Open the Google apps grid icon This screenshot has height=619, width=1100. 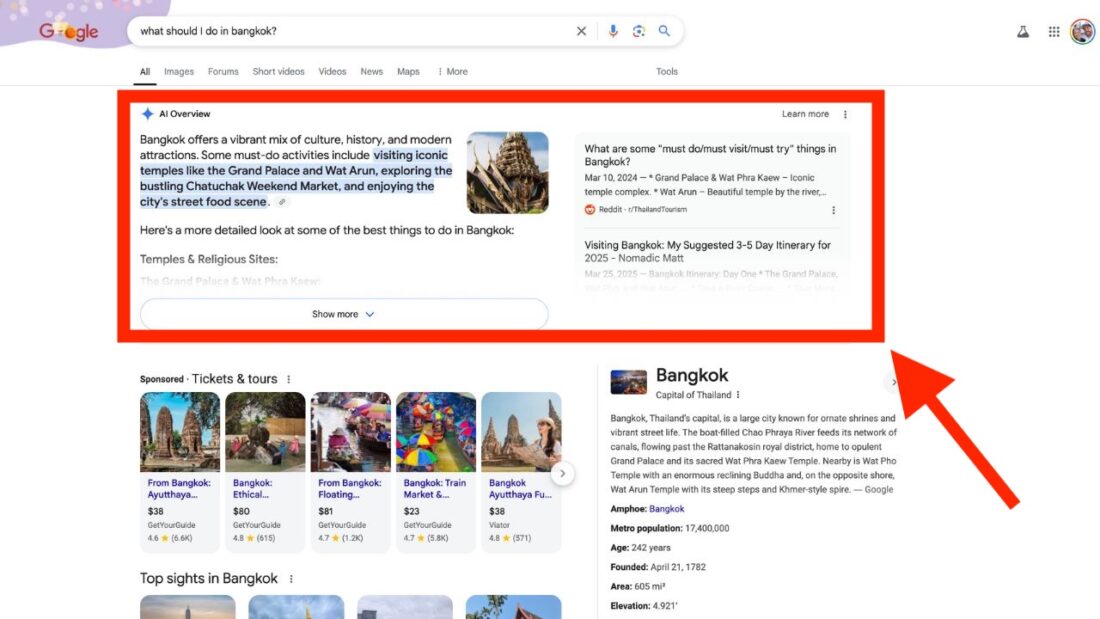pyautogui.click(x=1053, y=31)
